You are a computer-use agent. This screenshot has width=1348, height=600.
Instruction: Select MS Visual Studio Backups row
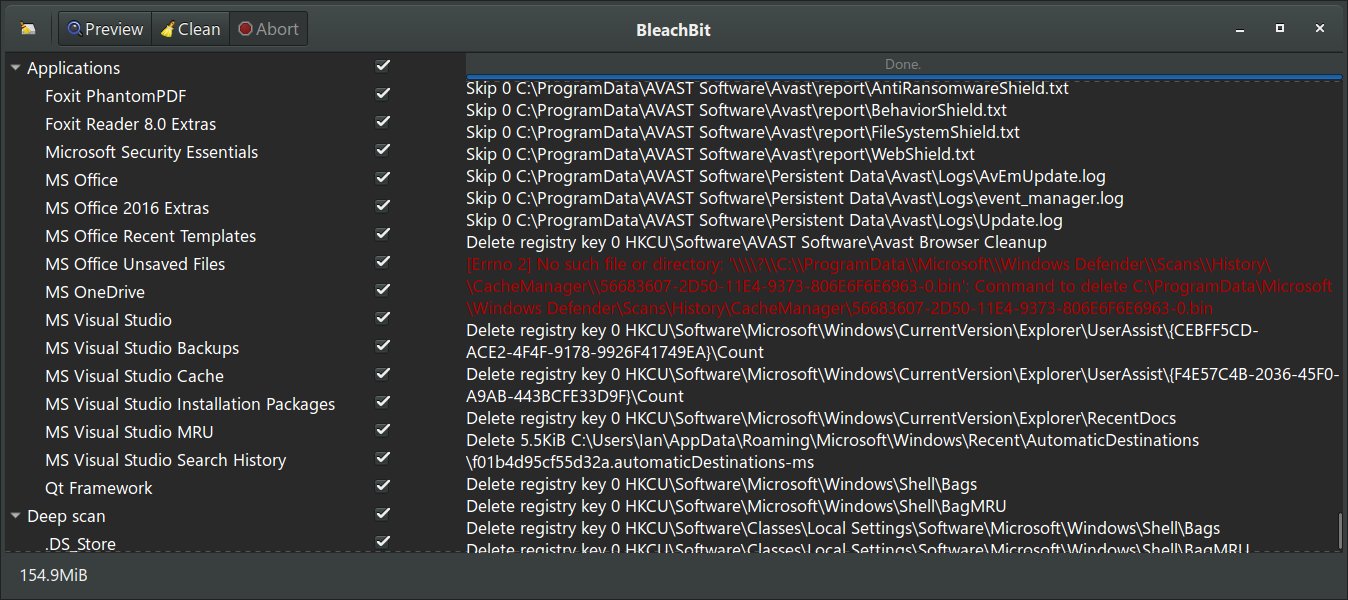pos(142,348)
